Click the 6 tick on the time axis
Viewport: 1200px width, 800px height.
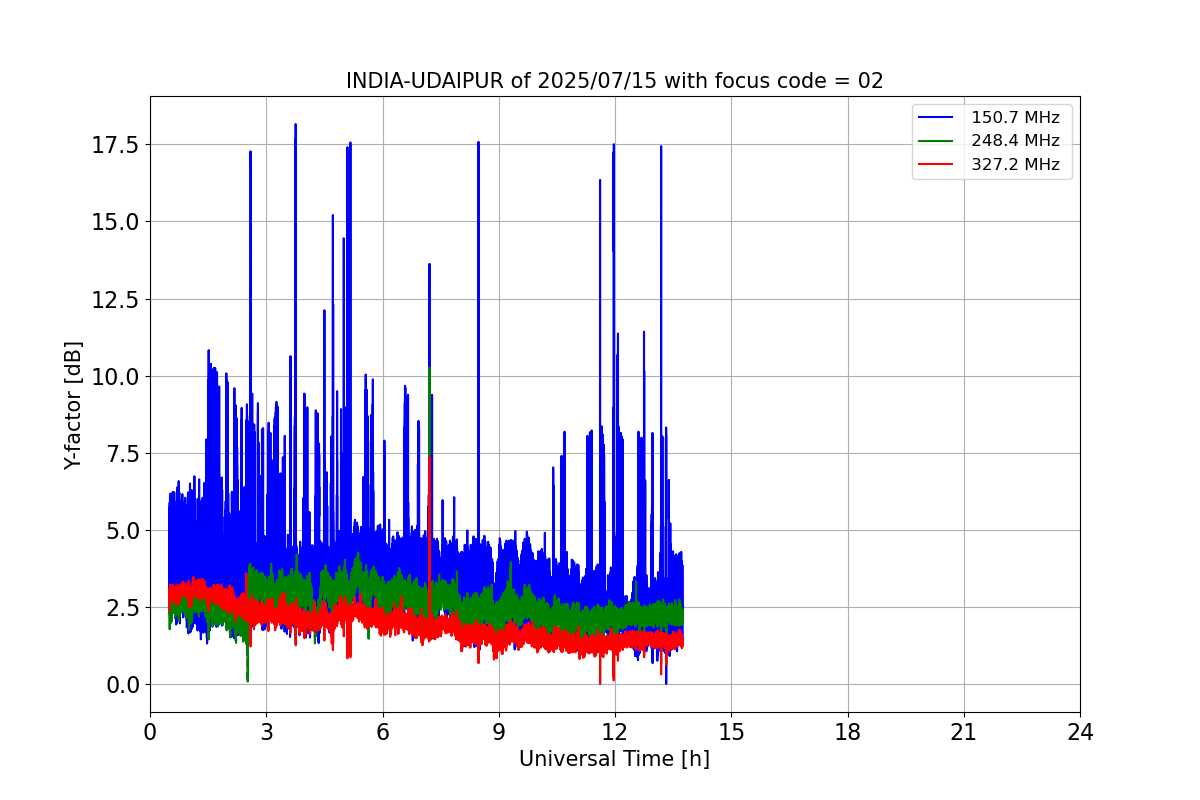click(x=382, y=732)
